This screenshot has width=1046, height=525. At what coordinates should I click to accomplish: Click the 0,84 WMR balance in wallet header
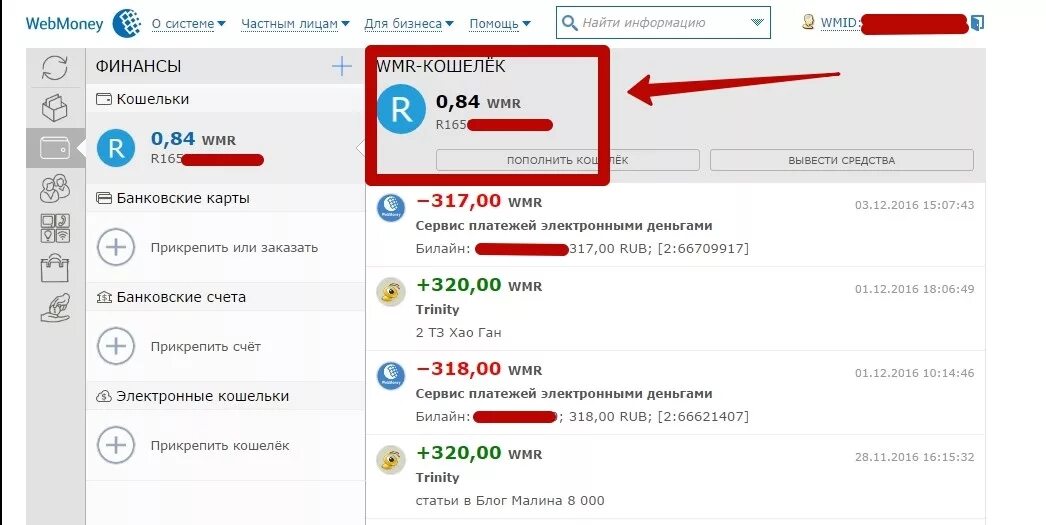(x=478, y=102)
